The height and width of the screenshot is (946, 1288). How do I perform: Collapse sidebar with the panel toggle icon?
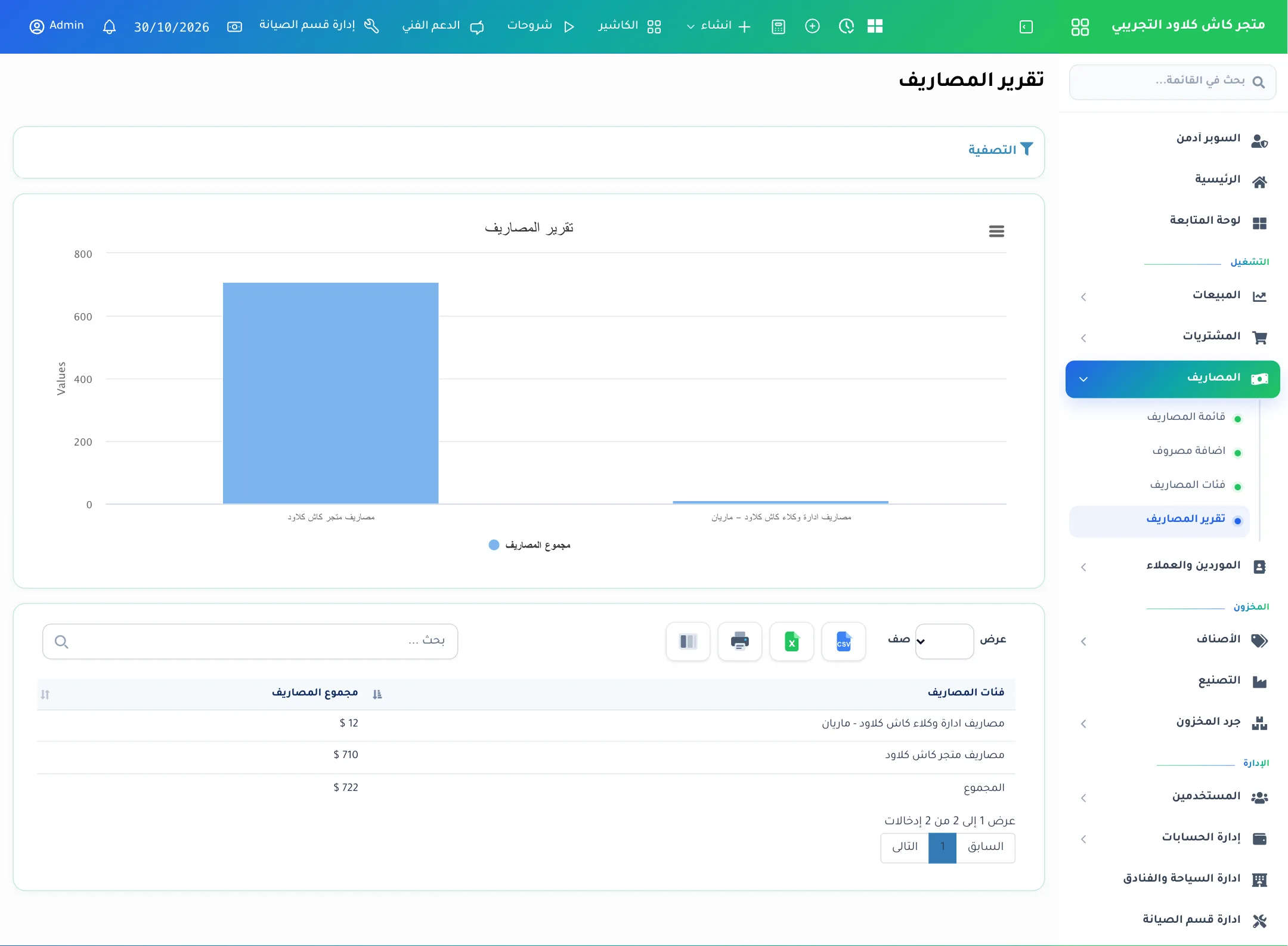[x=1026, y=27]
